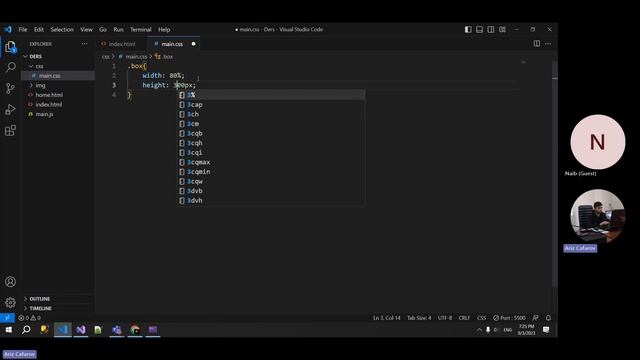Open the Search view in activity bar

pos(11,67)
